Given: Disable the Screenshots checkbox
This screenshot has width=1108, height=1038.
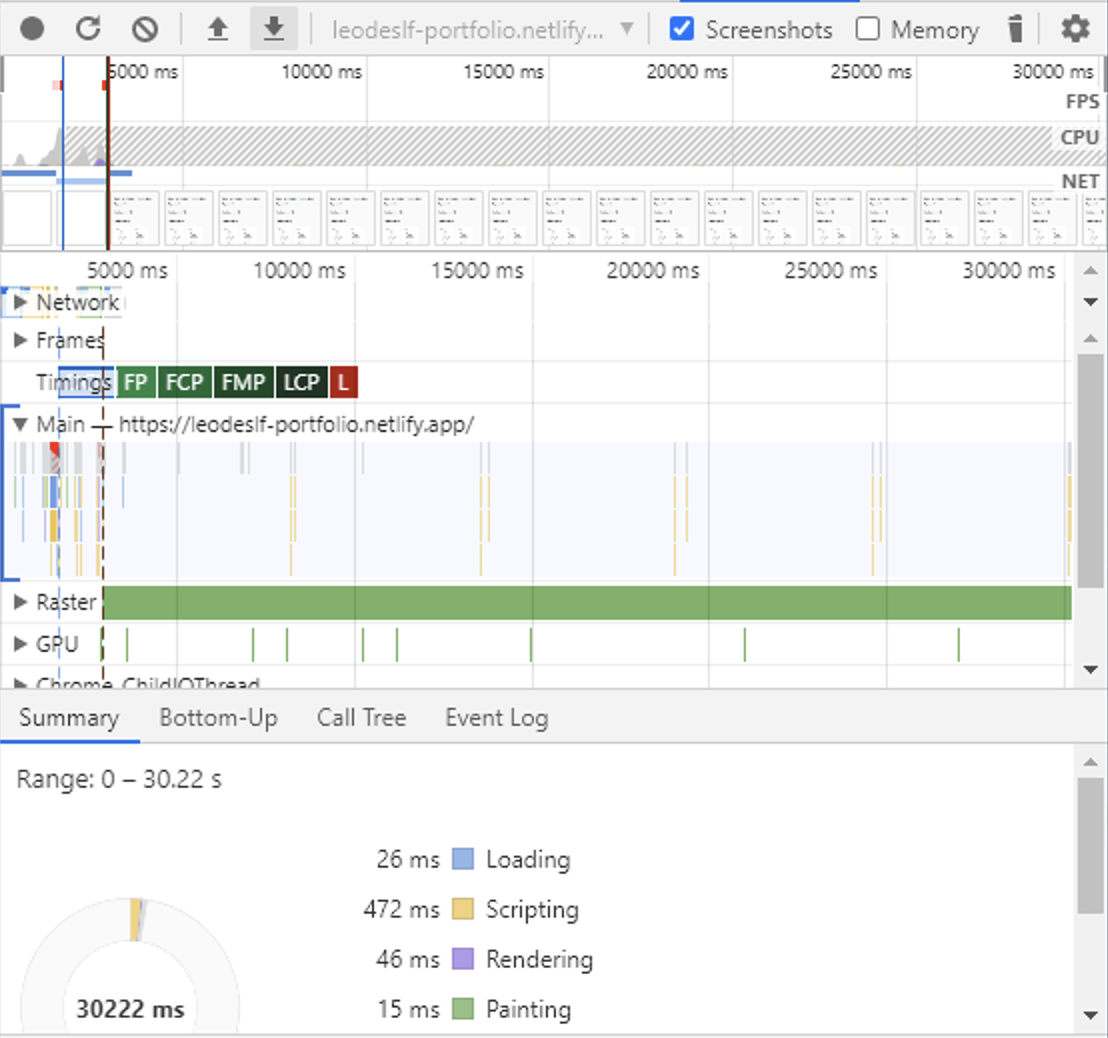Looking at the screenshot, I should [x=682, y=29].
